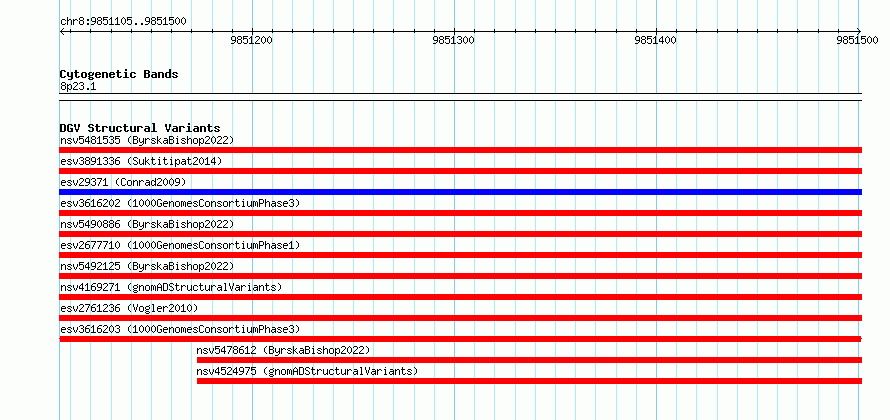890x420 pixels.
Task: Click nsv4169271 (gnomADStructuralVariants) label
Action: point(171,287)
